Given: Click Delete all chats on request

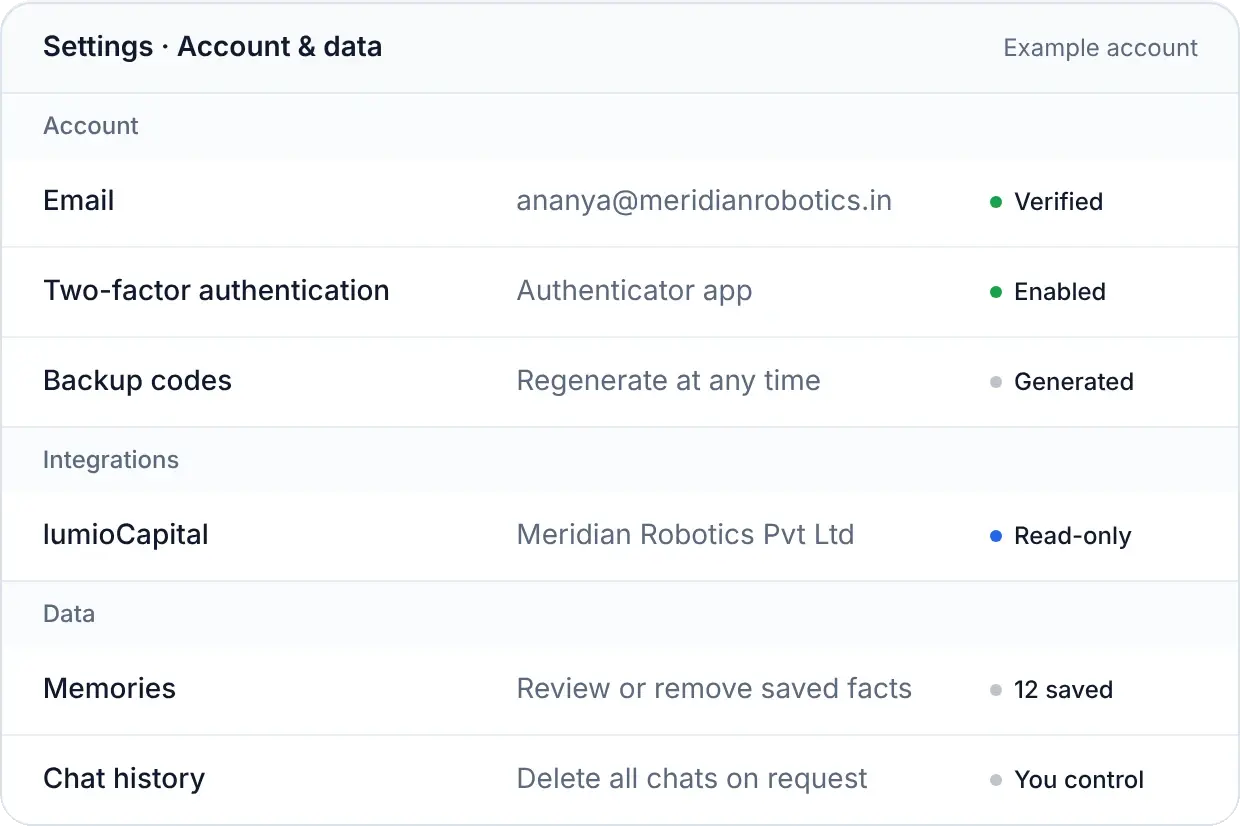Looking at the screenshot, I should [692, 779].
